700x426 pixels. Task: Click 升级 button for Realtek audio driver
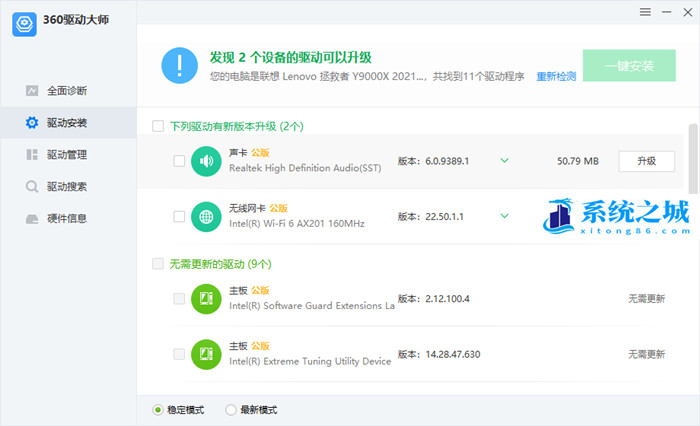point(646,161)
